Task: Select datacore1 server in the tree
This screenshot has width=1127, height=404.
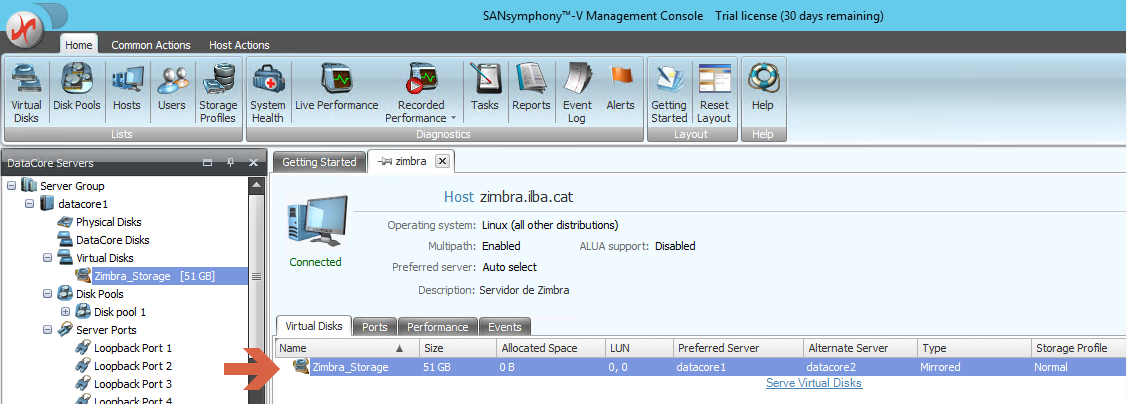Action: [x=83, y=204]
